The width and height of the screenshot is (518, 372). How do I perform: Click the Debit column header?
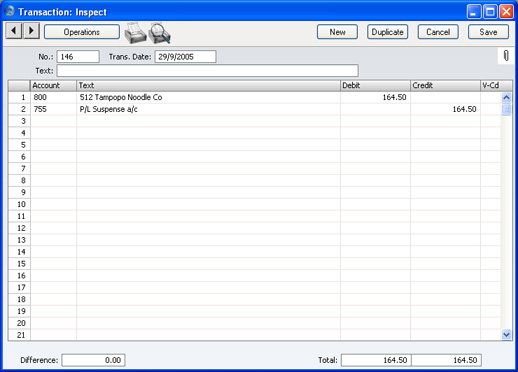375,86
